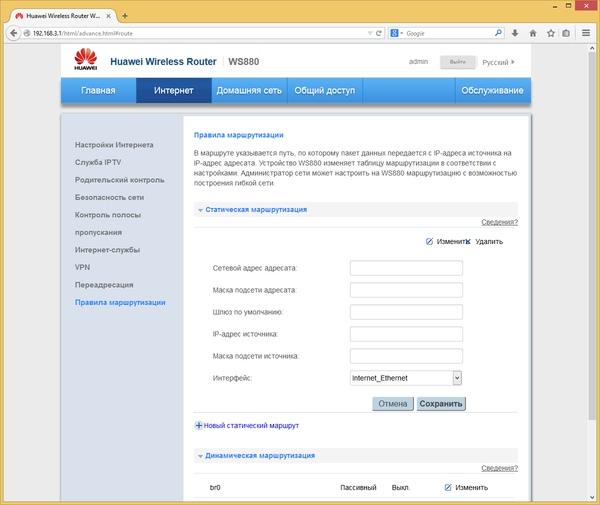This screenshot has height=505, width=600.
Task: Open VPN in sidebar
Action: coord(82,267)
